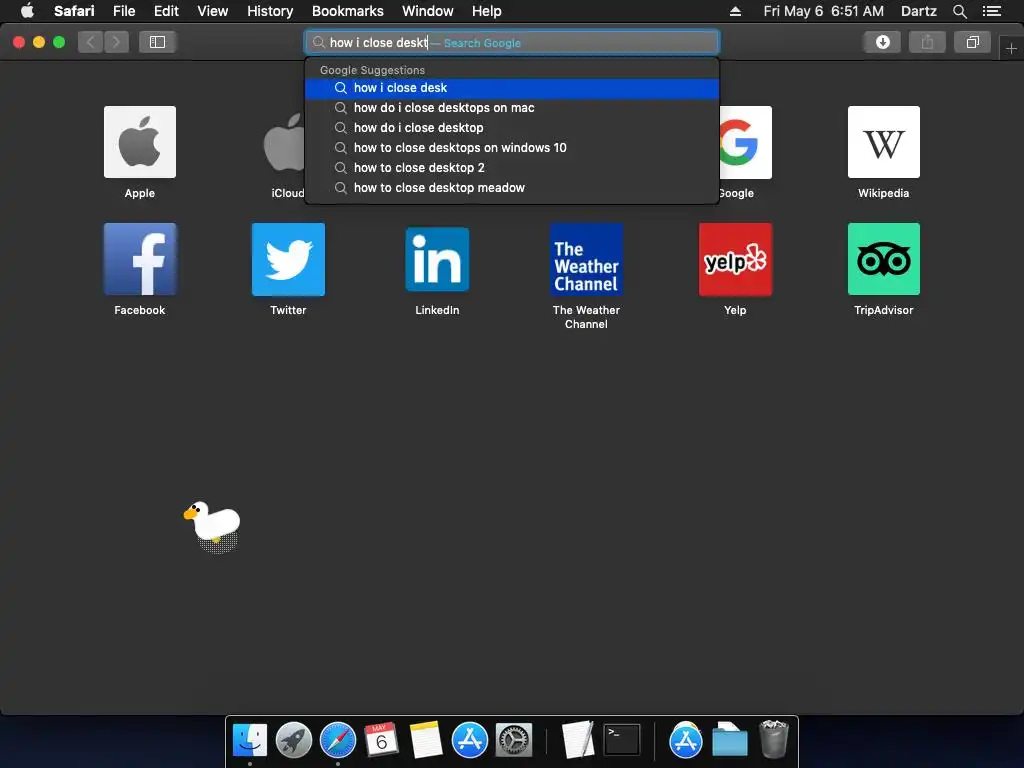Image resolution: width=1024 pixels, height=768 pixels.
Task: Open the Window menu
Action: 428,11
